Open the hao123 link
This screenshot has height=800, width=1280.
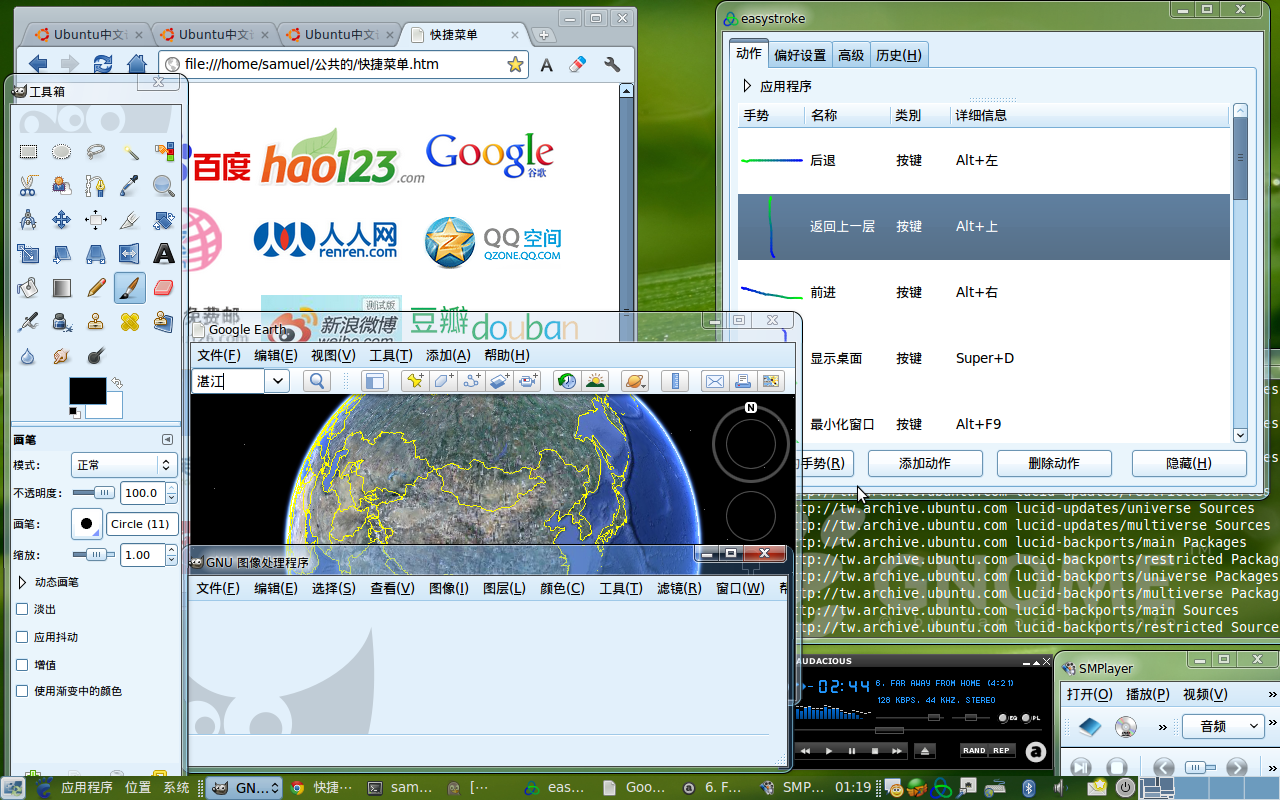pos(342,158)
